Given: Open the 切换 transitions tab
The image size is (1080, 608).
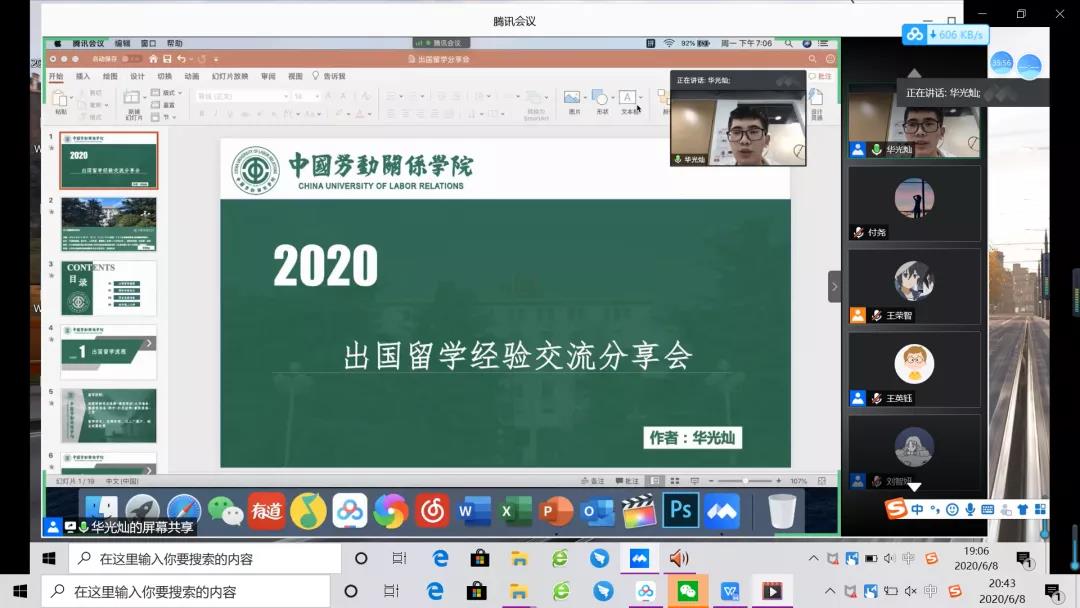Looking at the screenshot, I should tap(165, 76).
